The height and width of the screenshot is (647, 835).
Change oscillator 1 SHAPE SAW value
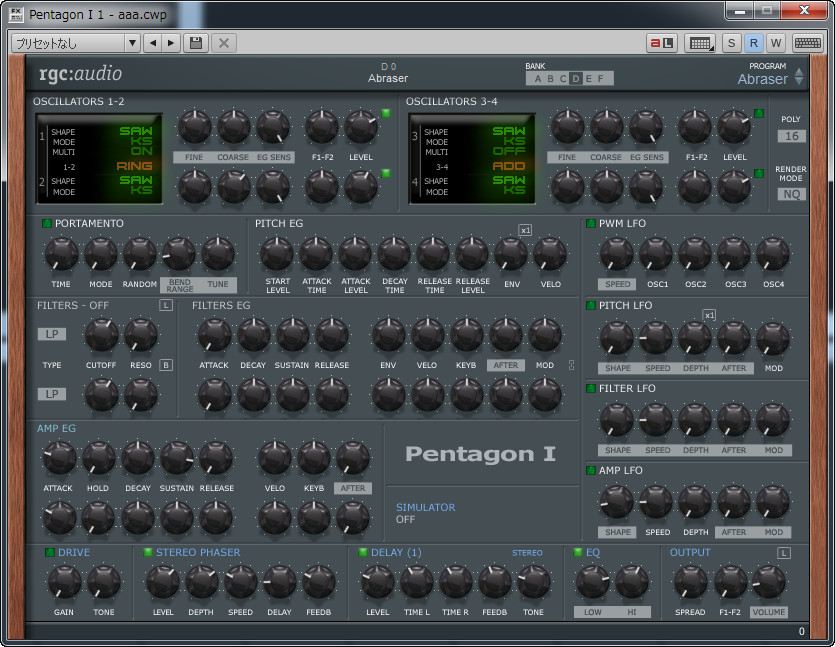click(136, 131)
